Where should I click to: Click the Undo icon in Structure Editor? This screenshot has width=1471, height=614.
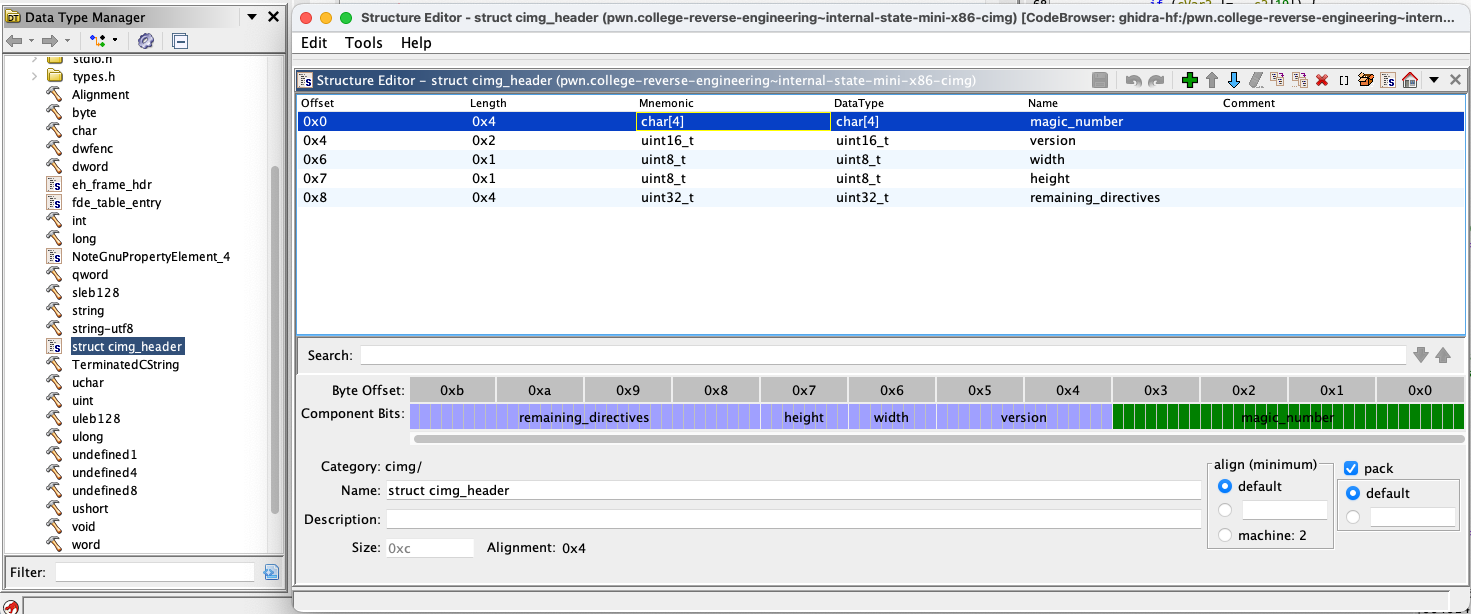(x=1134, y=80)
